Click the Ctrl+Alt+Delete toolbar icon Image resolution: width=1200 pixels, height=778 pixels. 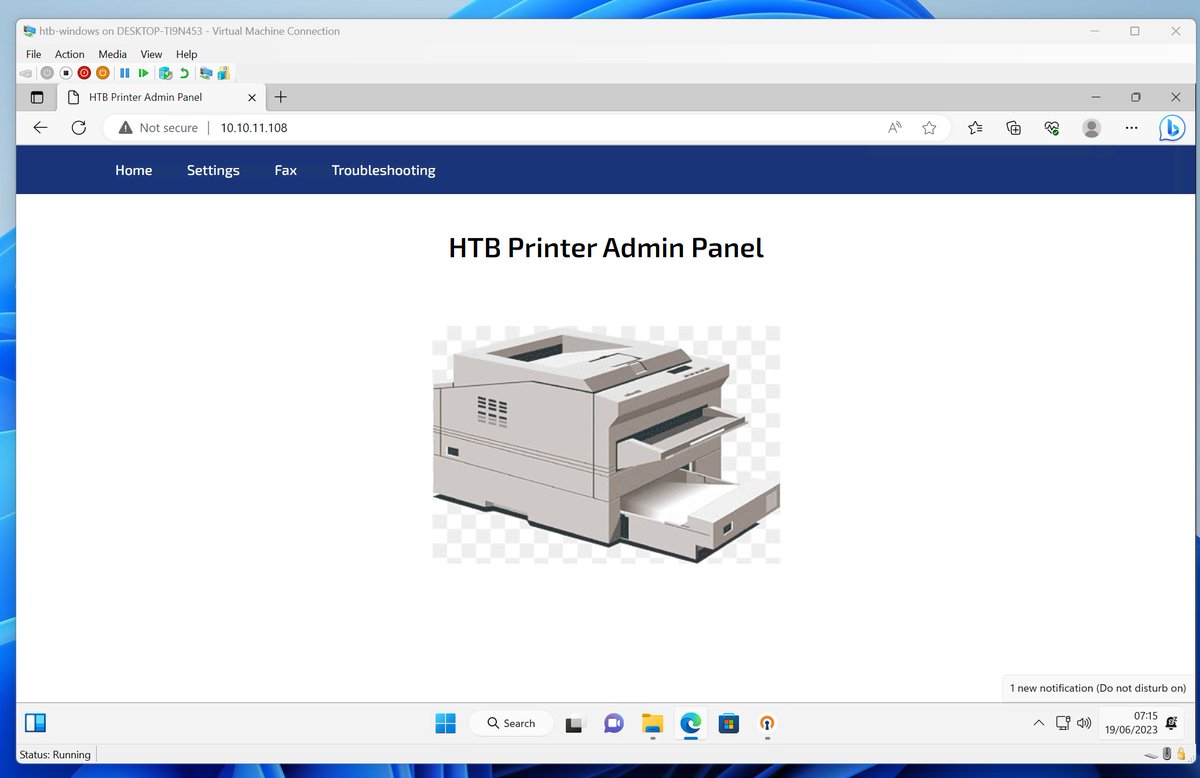(x=26, y=73)
